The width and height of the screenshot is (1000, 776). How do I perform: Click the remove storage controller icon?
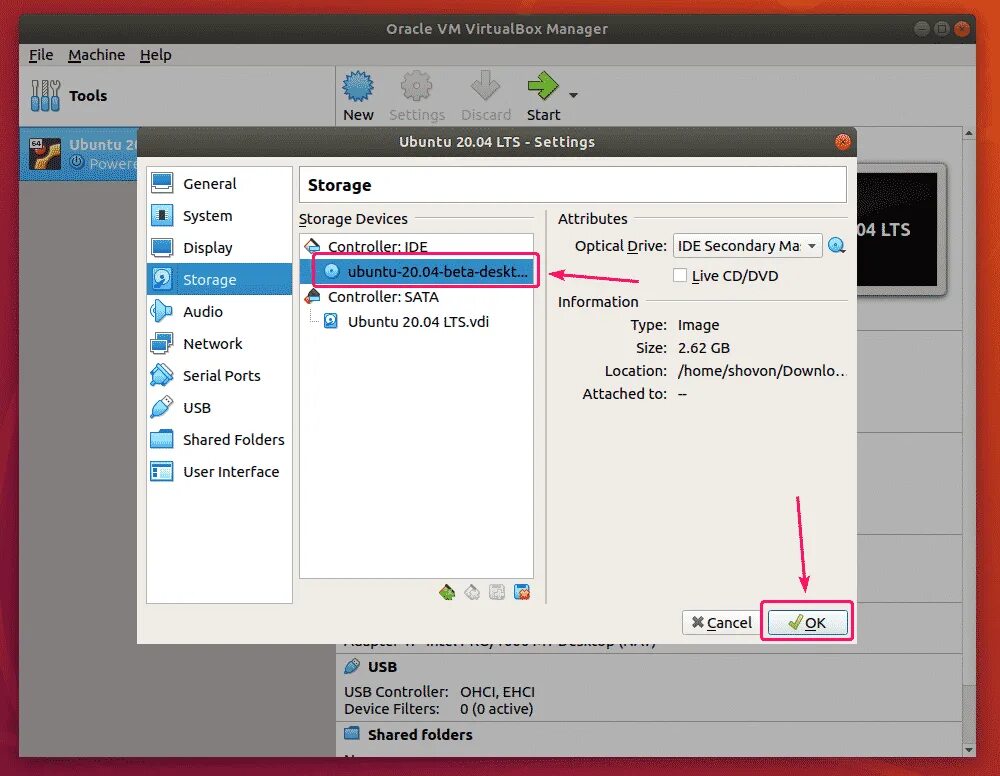[472, 592]
